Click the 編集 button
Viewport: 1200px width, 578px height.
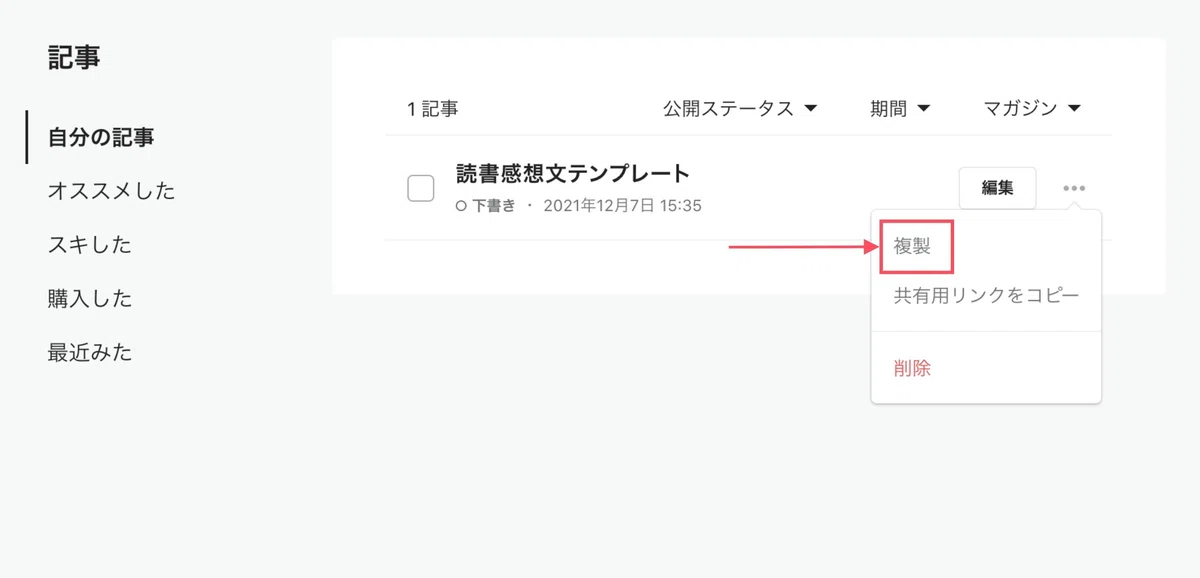click(x=997, y=188)
